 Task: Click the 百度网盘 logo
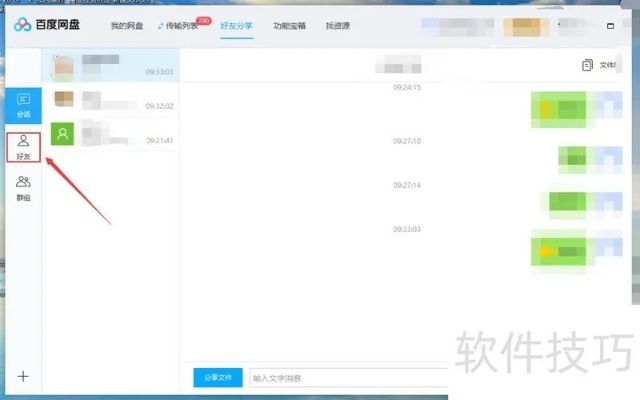(x=48, y=25)
